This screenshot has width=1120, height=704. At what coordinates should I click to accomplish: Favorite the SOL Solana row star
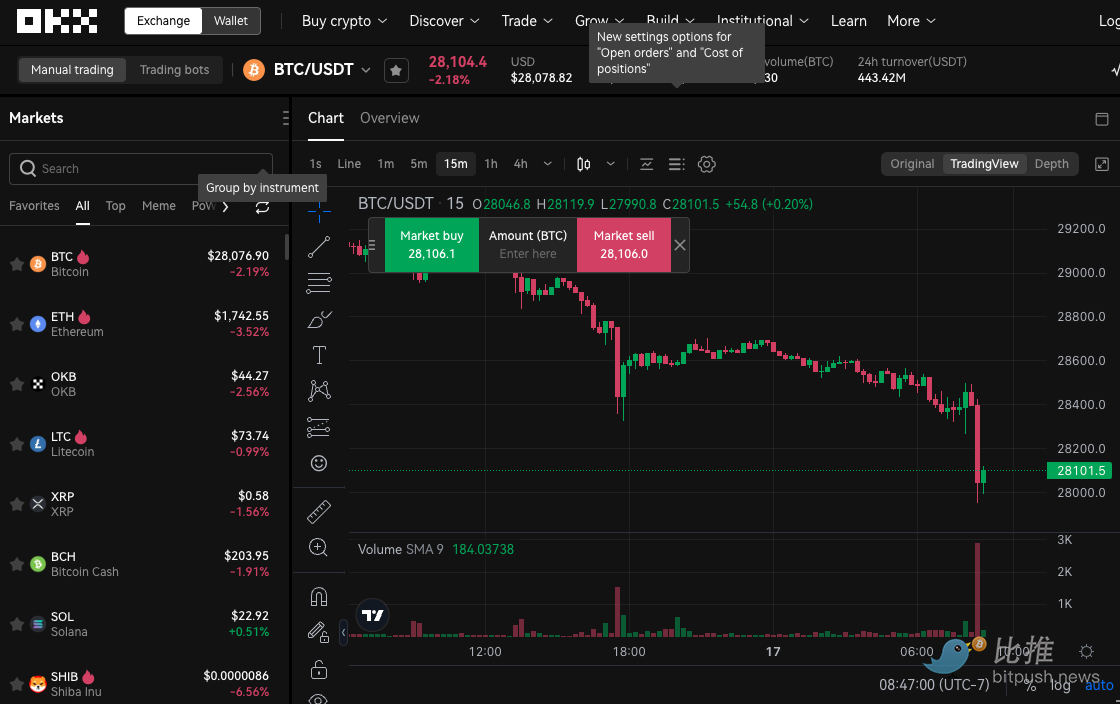click(x=16, y=624)
